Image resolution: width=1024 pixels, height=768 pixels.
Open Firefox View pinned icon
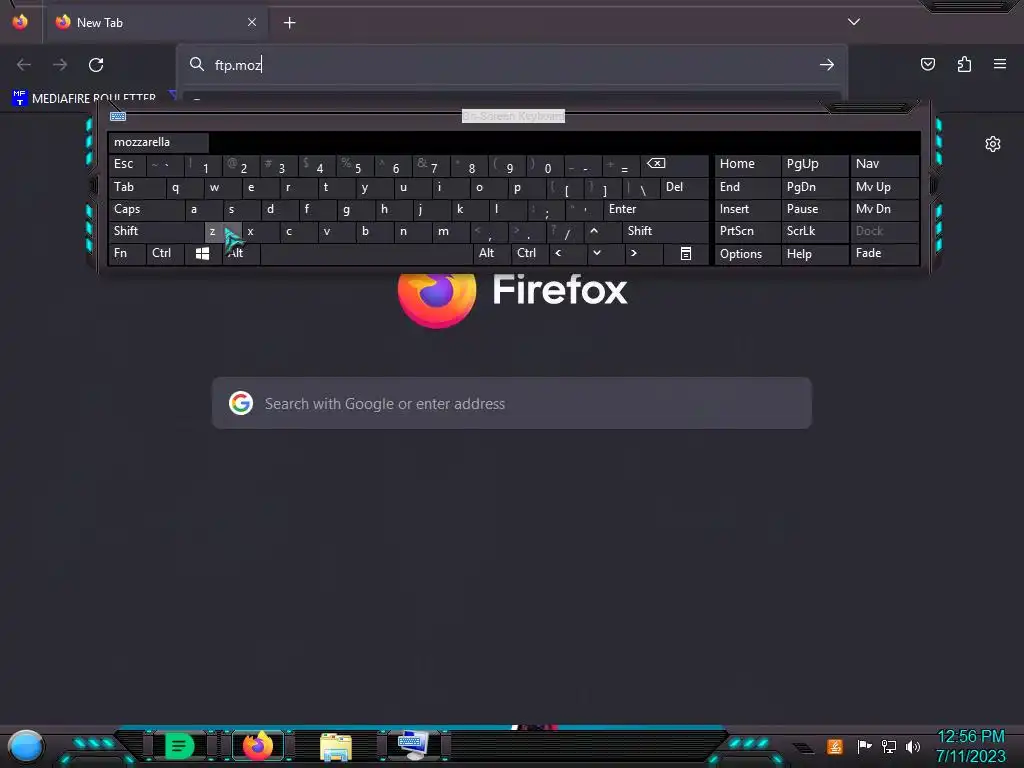[x=20, y=22]
